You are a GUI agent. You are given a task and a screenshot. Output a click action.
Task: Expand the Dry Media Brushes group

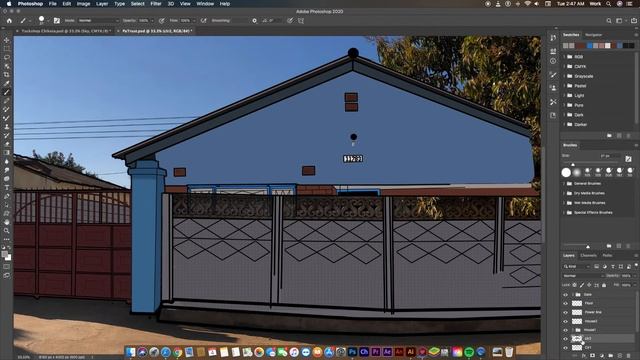pos(564,193)
